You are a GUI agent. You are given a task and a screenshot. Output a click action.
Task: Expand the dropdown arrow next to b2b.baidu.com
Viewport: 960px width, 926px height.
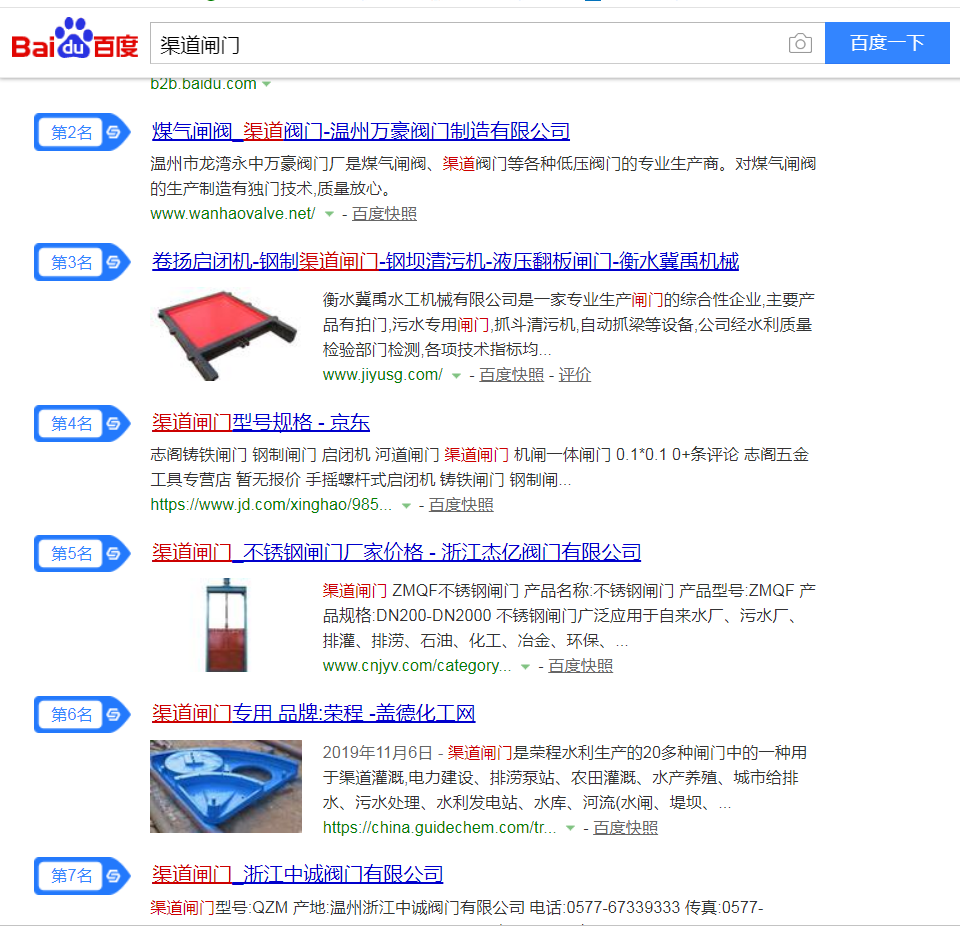[266, 84]
